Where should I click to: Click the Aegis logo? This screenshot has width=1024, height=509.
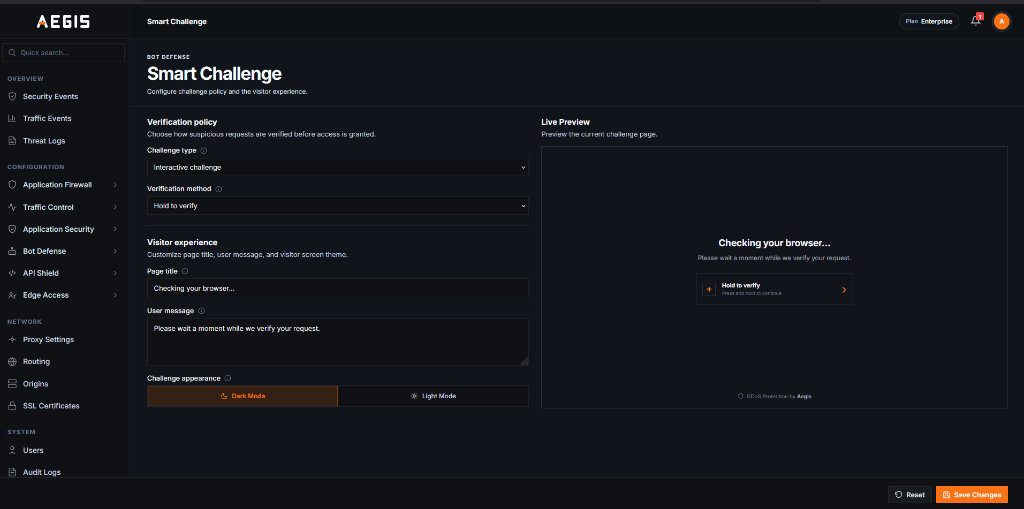click(63, 22)
